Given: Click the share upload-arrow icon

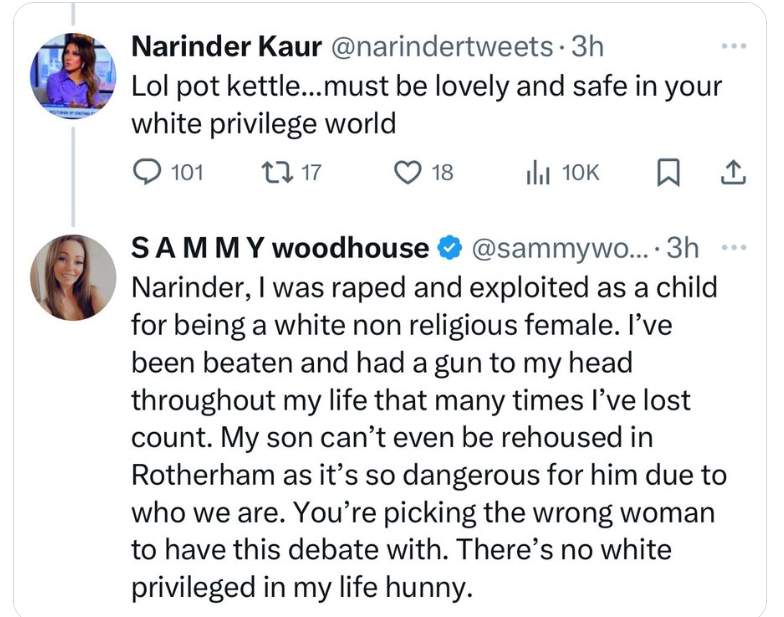Looking at the screenshot, I should pyautogui.click(x=732, y=173).
